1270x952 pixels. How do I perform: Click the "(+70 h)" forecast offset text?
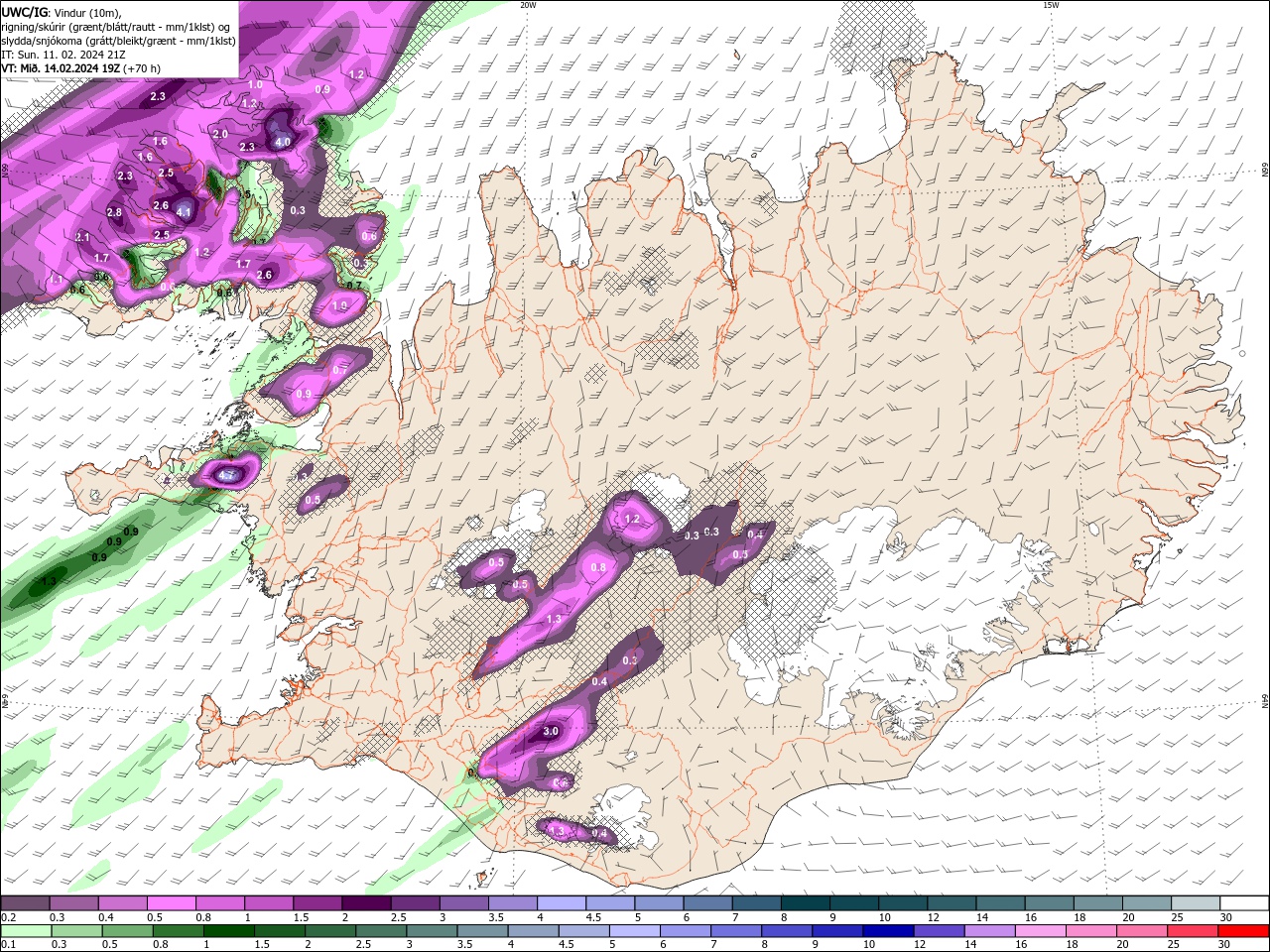point(142,68)
